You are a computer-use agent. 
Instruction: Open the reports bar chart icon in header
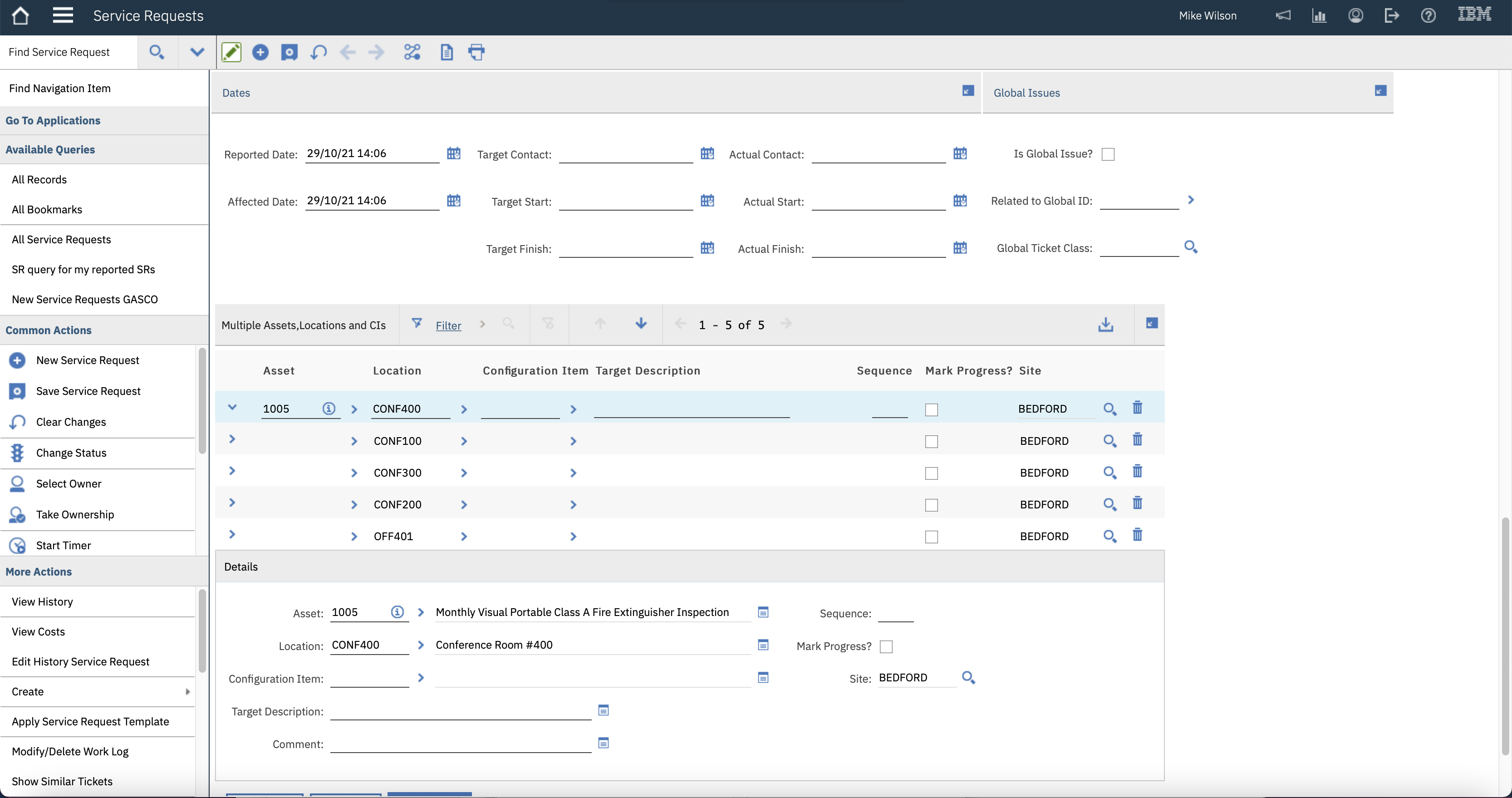coord(1319,15)
